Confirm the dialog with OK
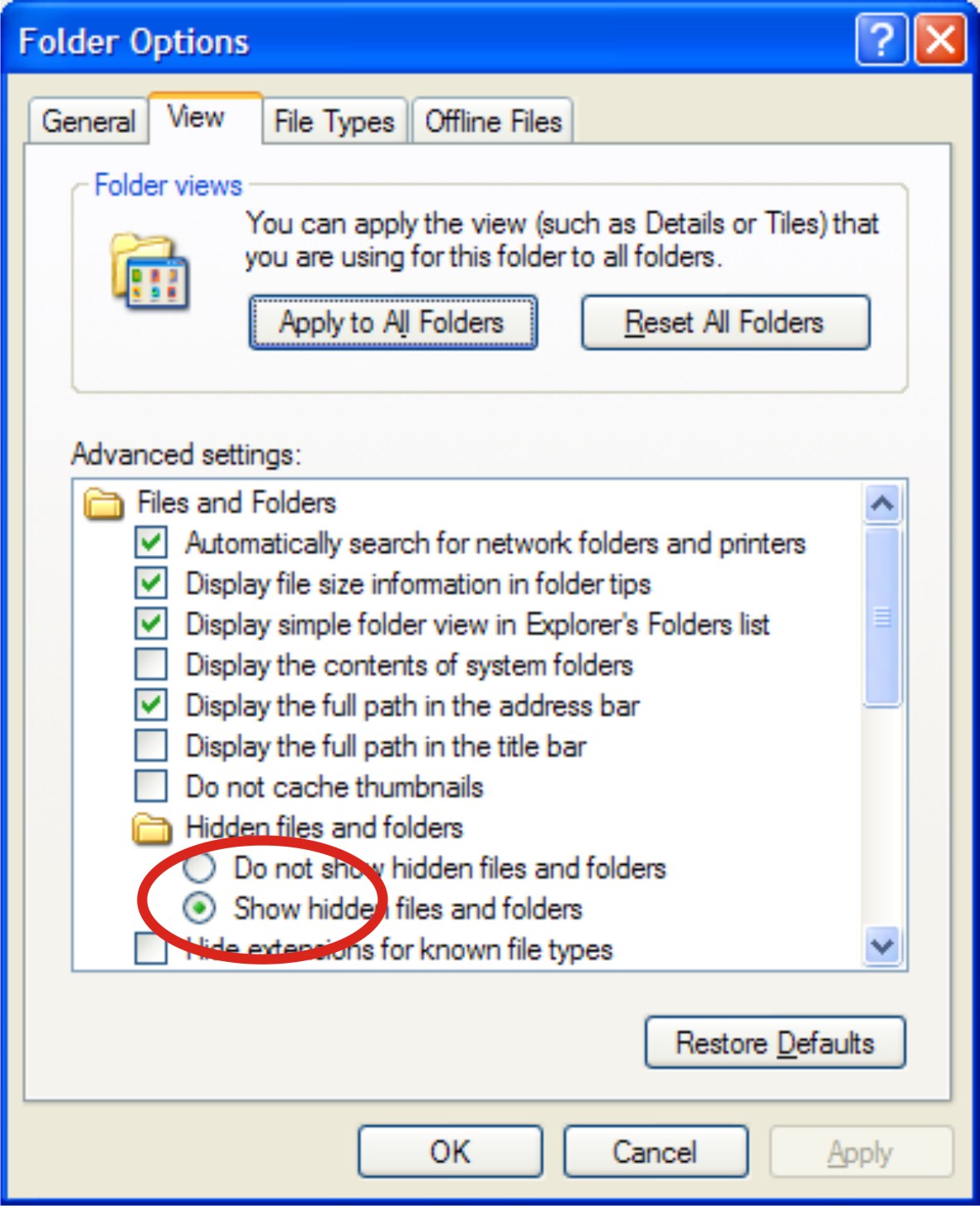The width and height of the screenshot is (980, 1206). (x=450, y=1151)
